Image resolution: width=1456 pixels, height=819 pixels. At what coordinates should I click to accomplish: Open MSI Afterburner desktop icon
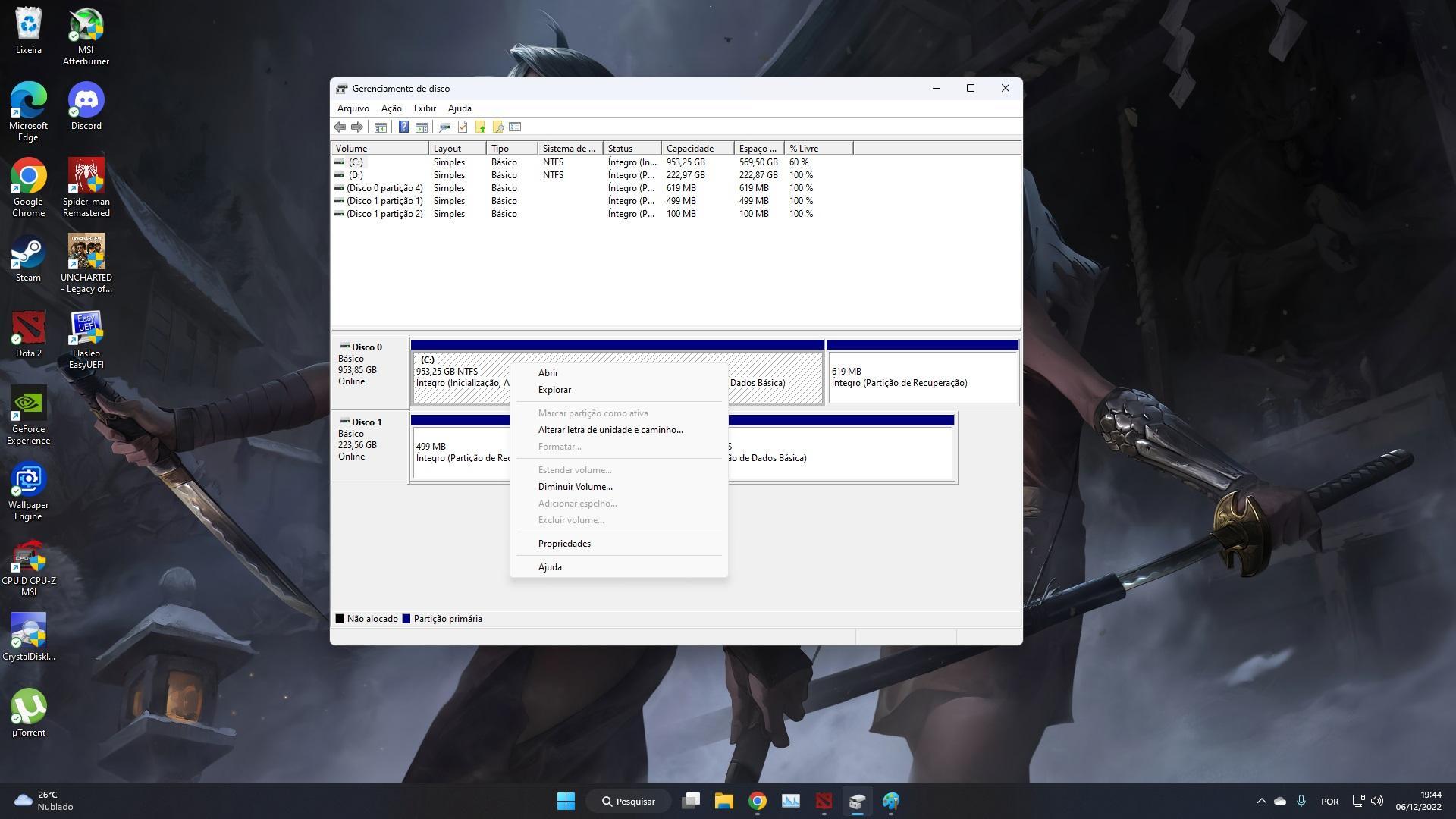point(86,36)
